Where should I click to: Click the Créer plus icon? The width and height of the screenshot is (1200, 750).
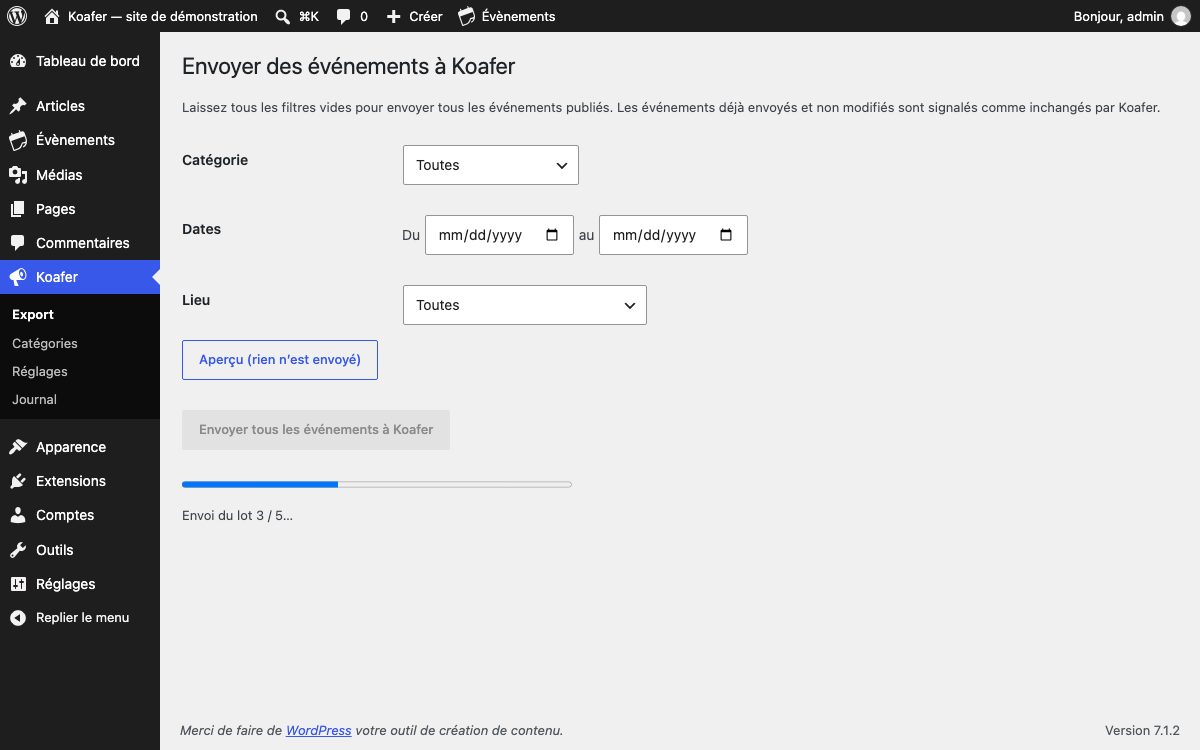click(x=393, y=17)
